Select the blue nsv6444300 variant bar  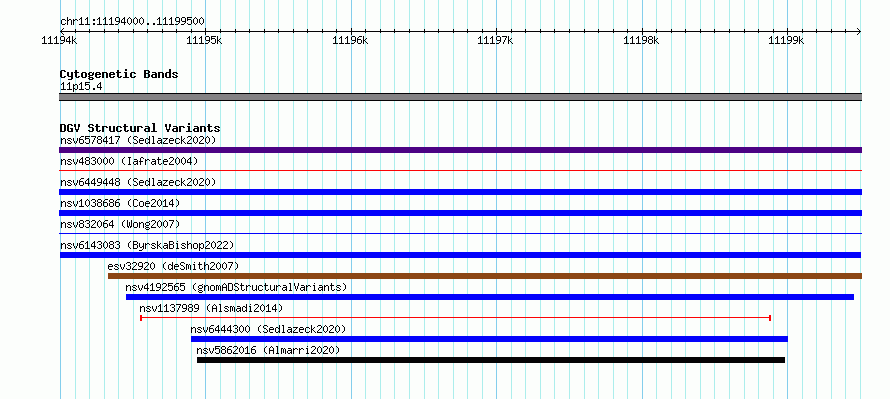click(x=489, y=339)
